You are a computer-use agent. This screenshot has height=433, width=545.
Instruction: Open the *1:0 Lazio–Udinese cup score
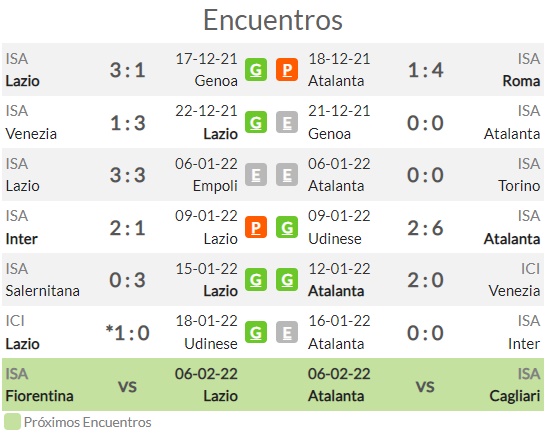[x=128, y=333]
